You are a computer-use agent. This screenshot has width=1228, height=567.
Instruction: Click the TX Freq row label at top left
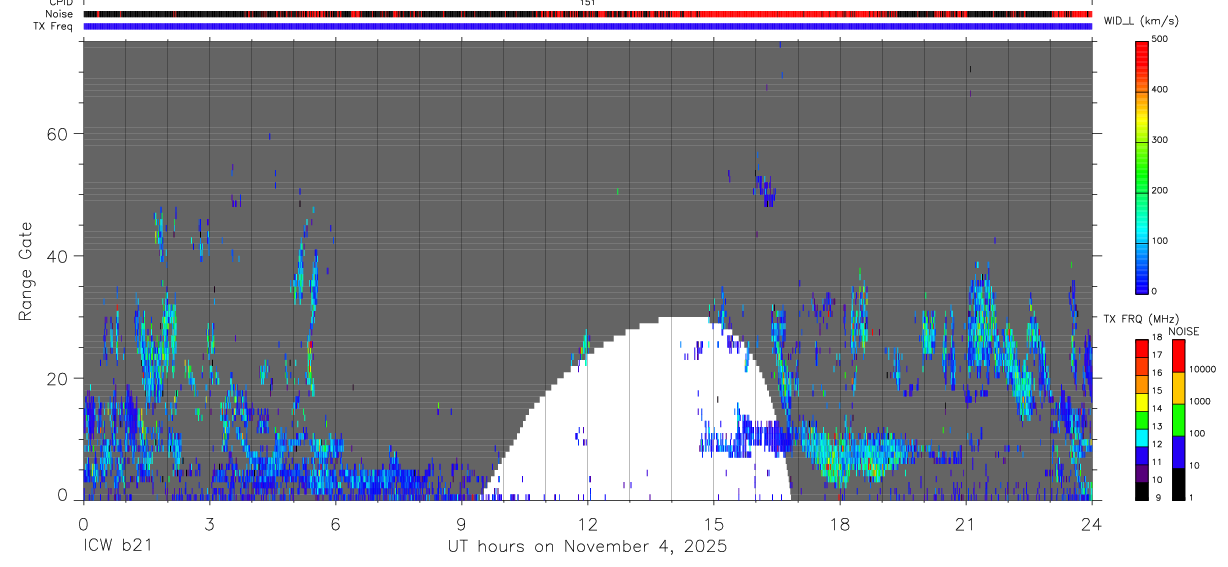pos(54,26)
